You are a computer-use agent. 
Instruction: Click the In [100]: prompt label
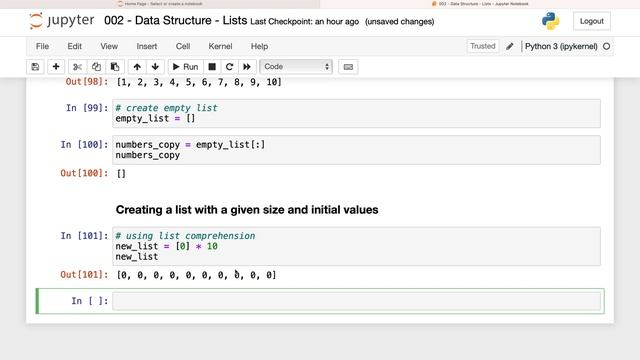coord(84,144)
